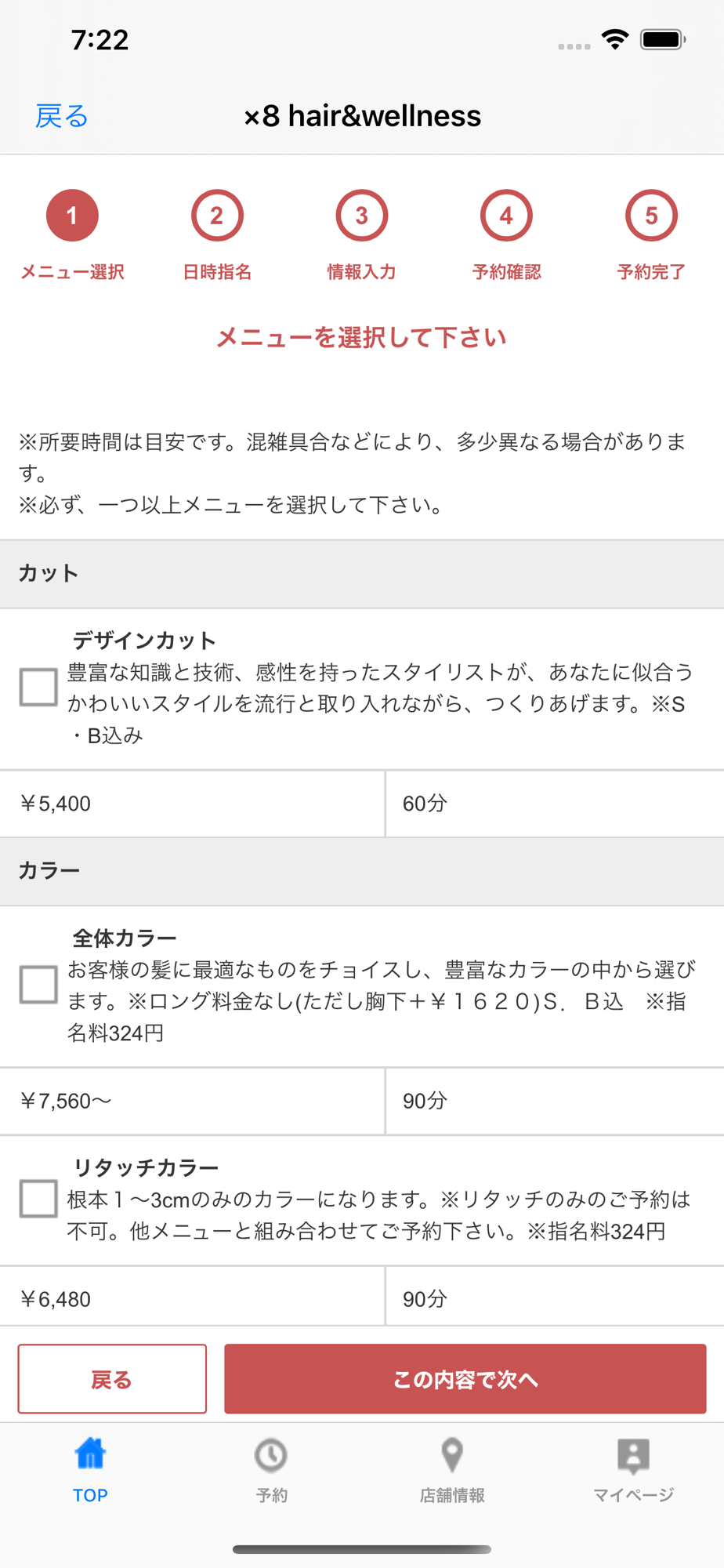Screen dimensions: 724x1568
Task: Check the デザインカット checkbox
Action: point(38,688)
